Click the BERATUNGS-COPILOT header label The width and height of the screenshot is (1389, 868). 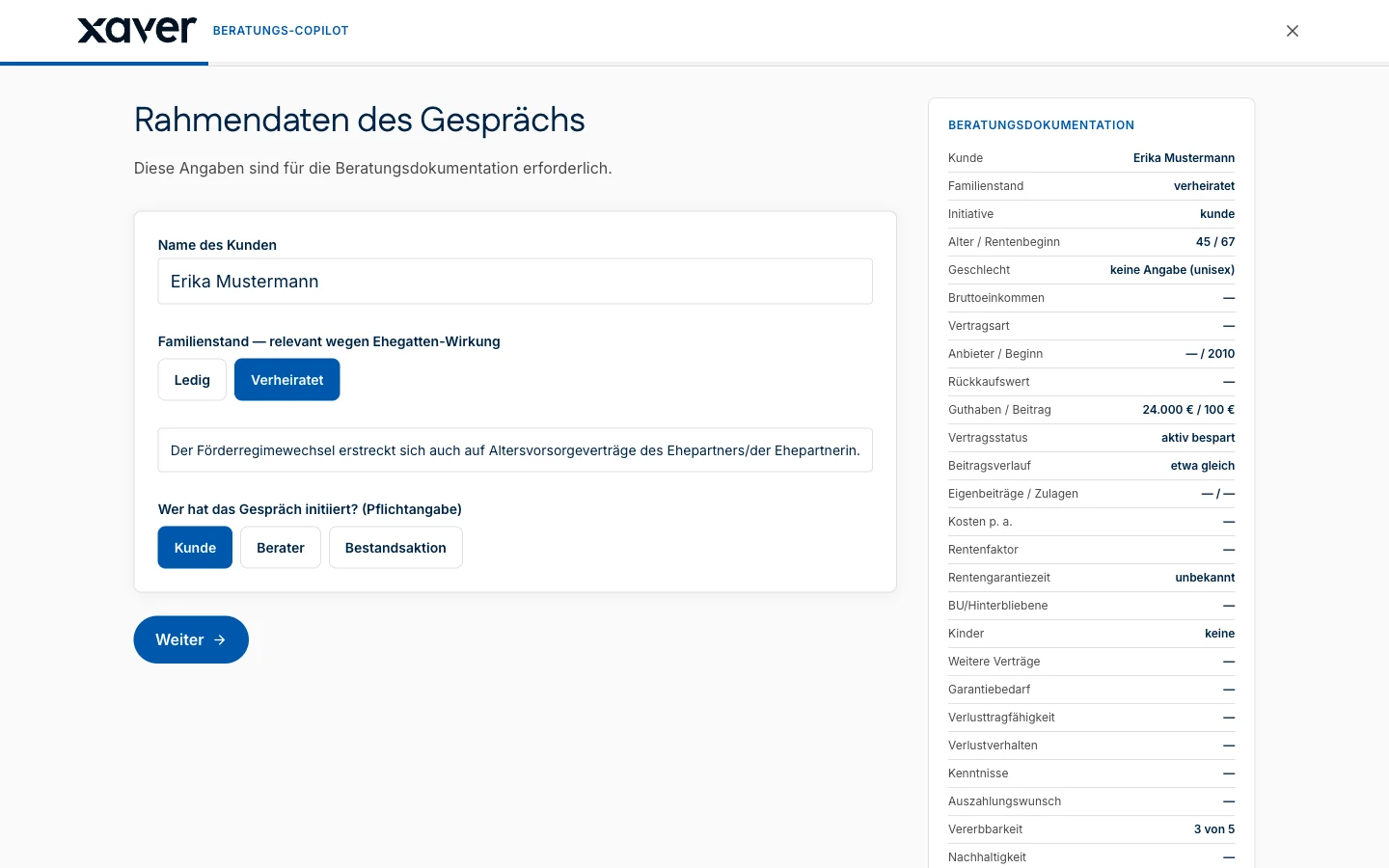[x=281, y=31]
